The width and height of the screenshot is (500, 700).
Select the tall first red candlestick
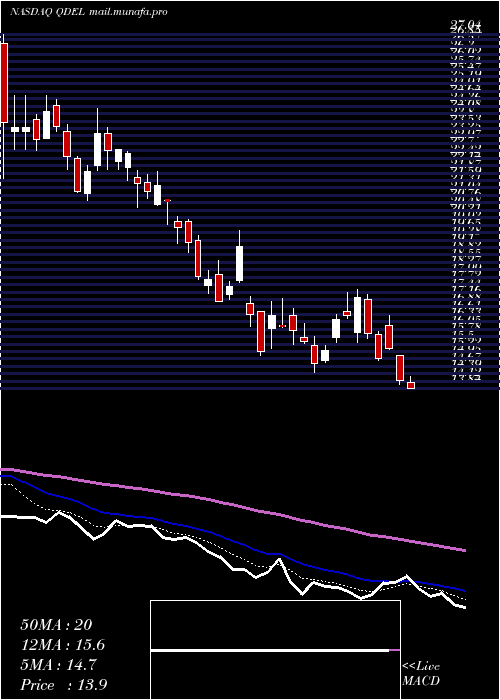click(x=4, y=83)
